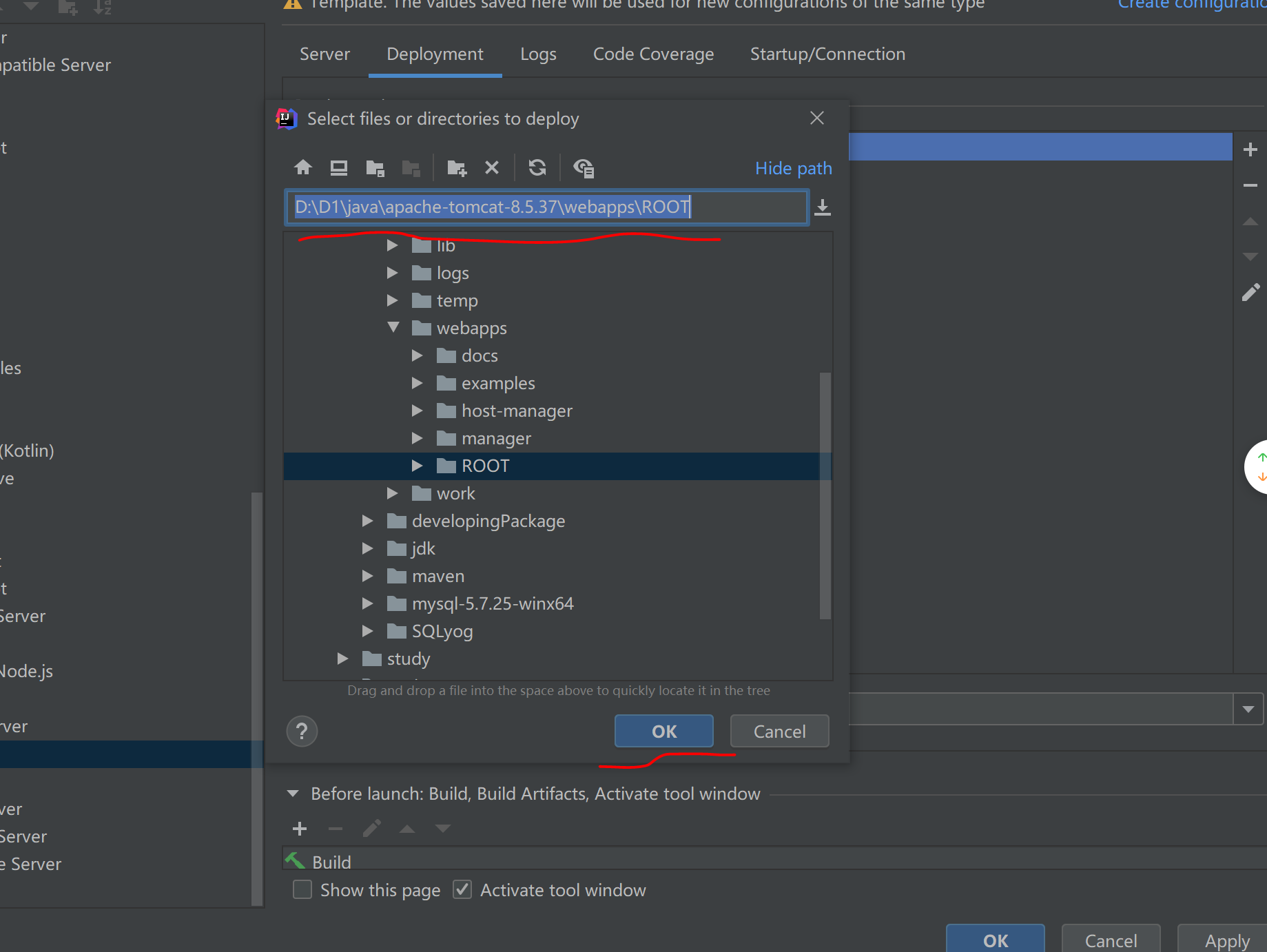Click the configuration list scrollbar
The width and height of the screenshot is (1267, 952).
257,699
